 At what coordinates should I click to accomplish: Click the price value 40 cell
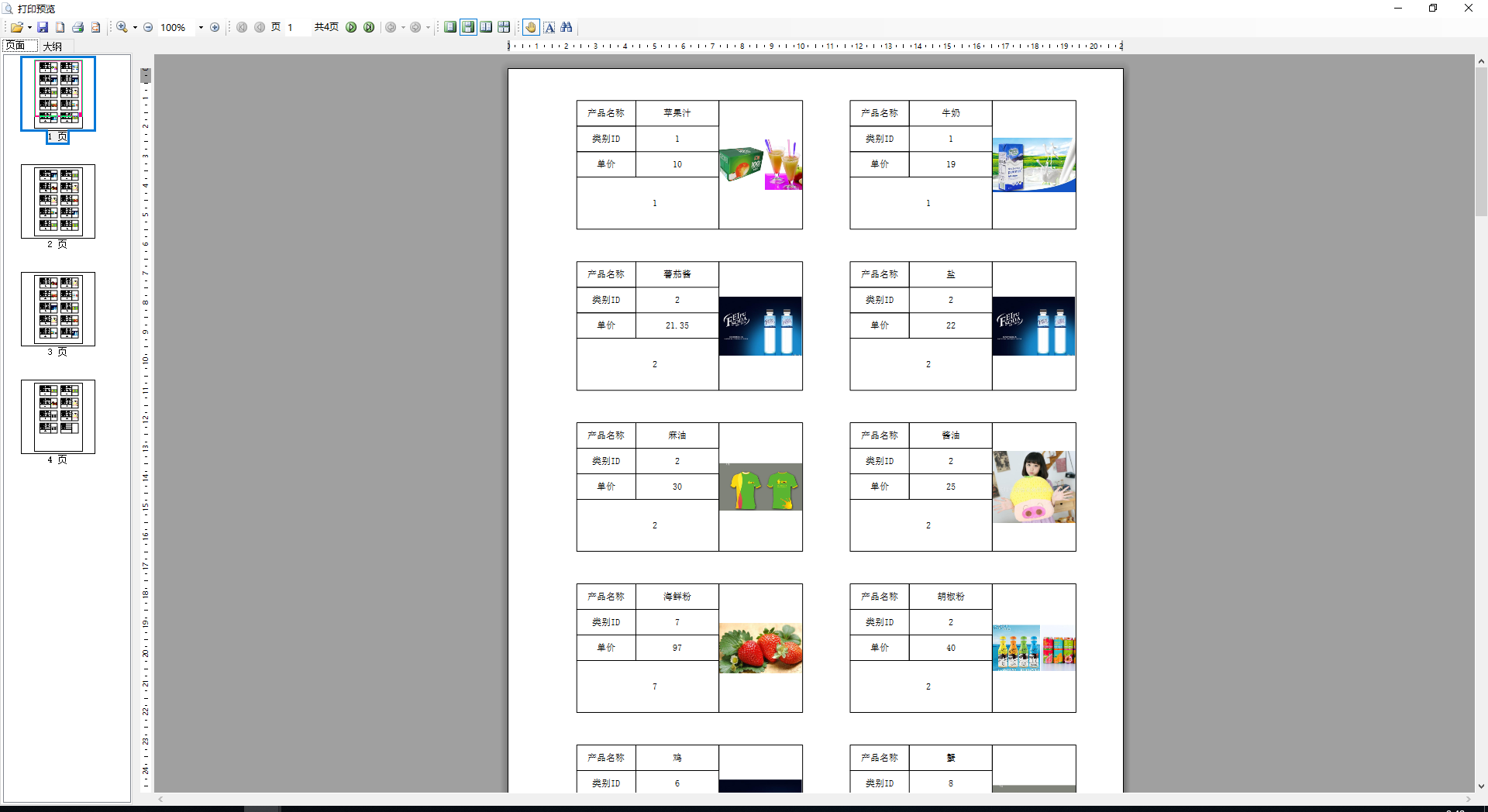(951, 648)
